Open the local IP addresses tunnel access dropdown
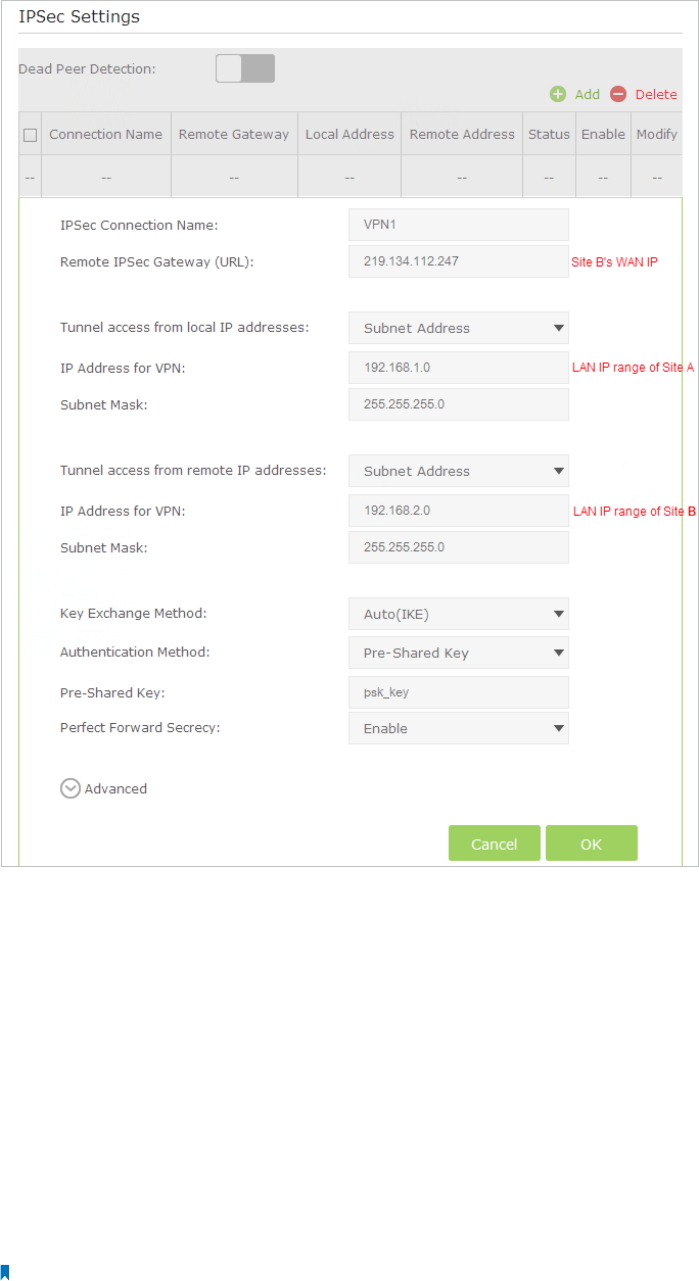 [458, 328]
